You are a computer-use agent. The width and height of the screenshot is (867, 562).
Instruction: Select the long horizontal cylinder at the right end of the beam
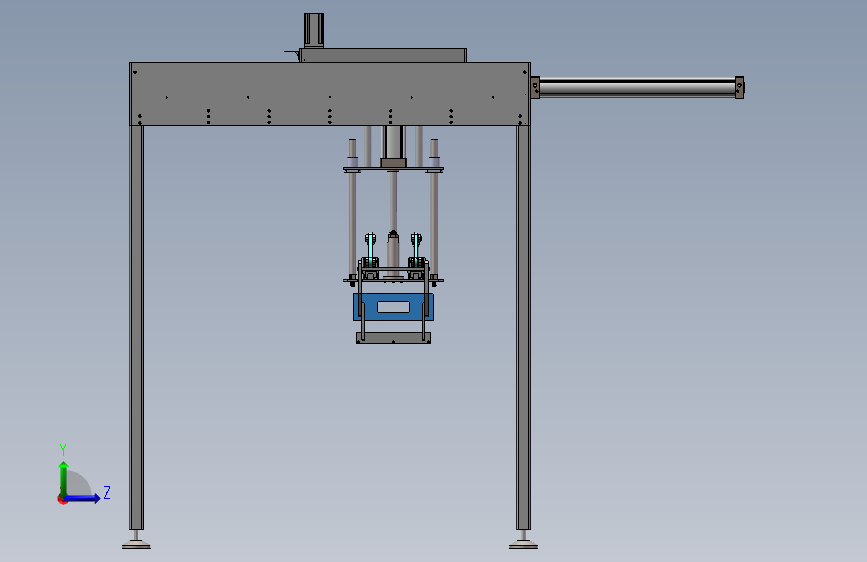(x=638, y=87)
